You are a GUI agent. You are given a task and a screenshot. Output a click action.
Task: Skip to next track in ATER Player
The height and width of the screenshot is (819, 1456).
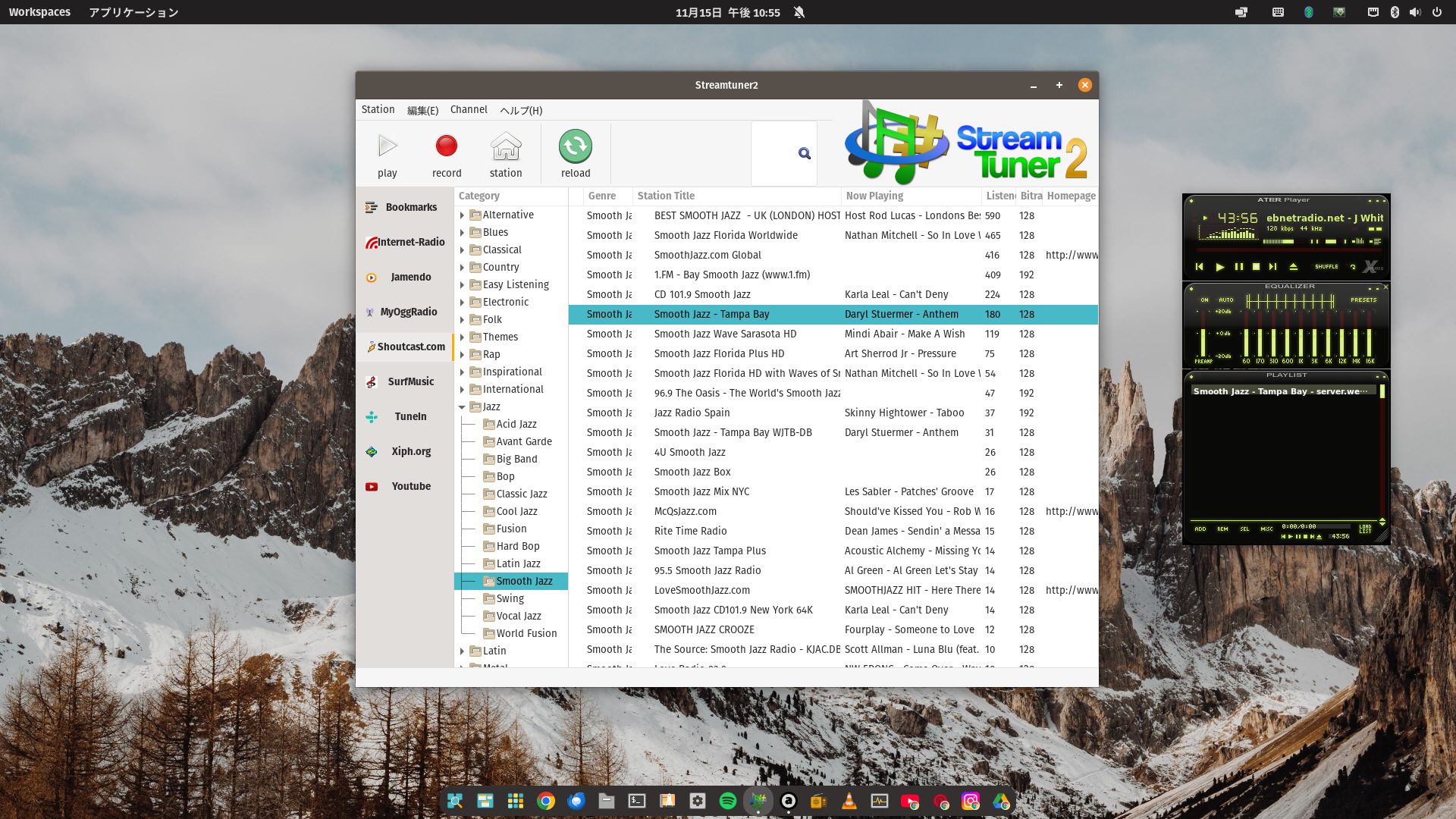tap(1273, 267)
